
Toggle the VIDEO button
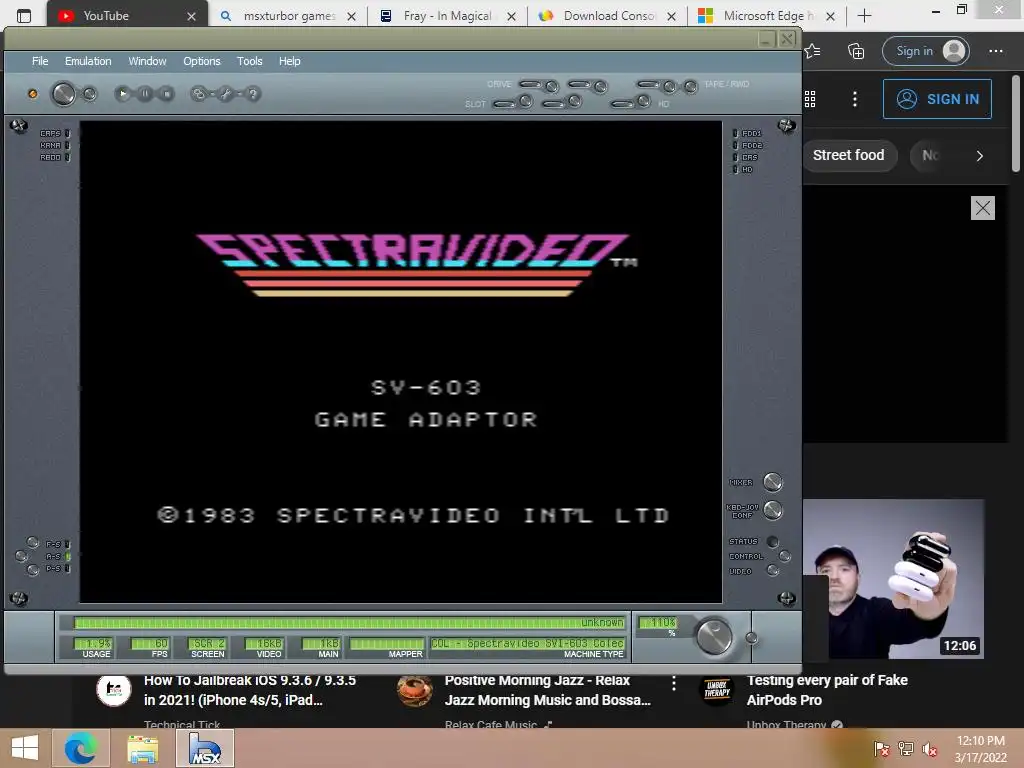(x=773, y=571)
